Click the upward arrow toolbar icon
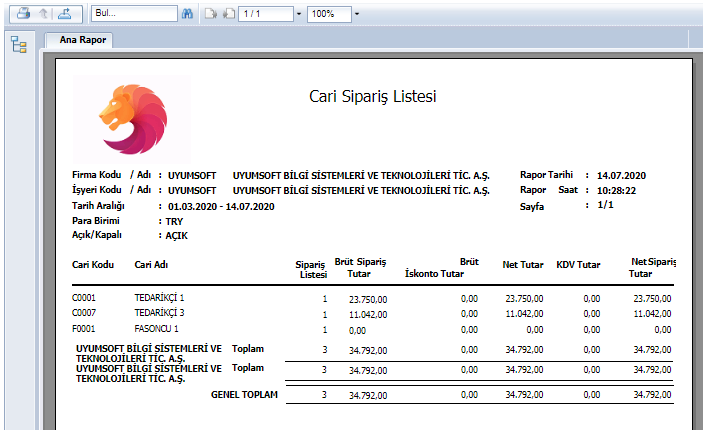 coord(43,15)
